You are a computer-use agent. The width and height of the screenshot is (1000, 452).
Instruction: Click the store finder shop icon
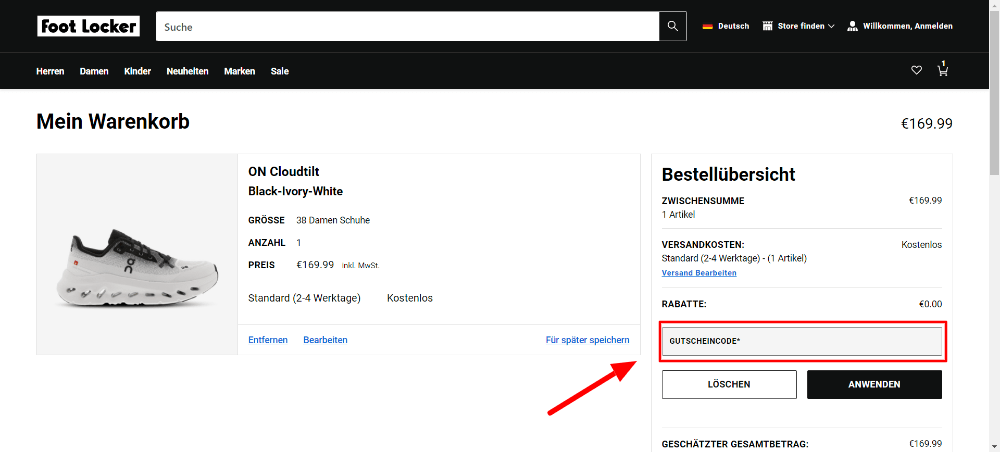pyautogui.click(x=767, y=26)
